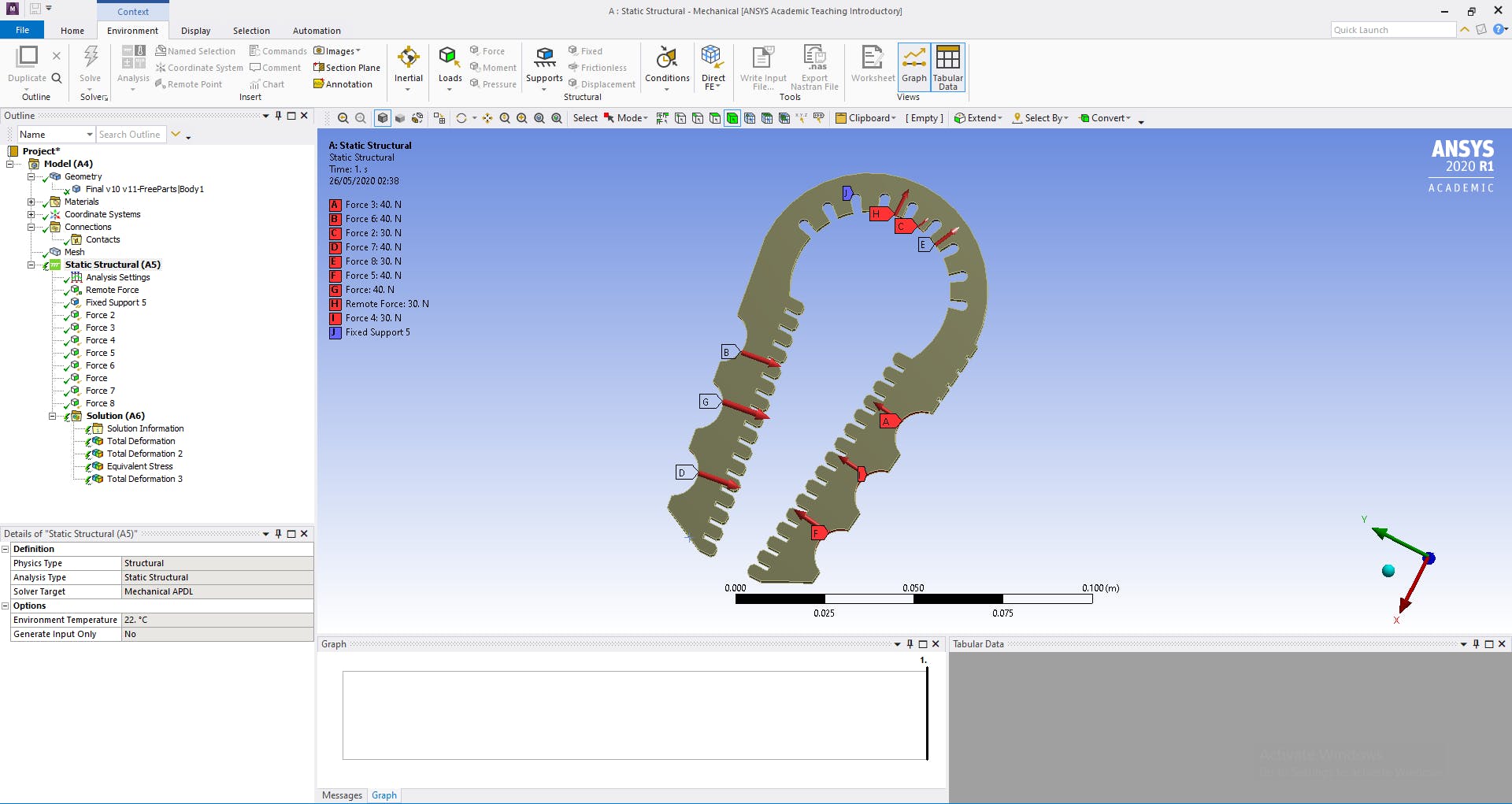Open the Images dropdown
Image resolution: width=1512 pixels, height=804 pixels.
337,51
